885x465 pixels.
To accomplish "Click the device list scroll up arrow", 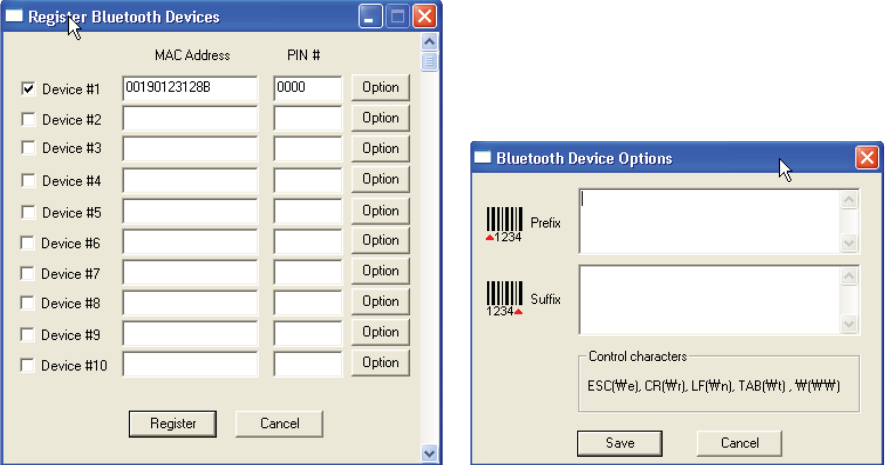I will pyautogui.click(x=430, y=42).
